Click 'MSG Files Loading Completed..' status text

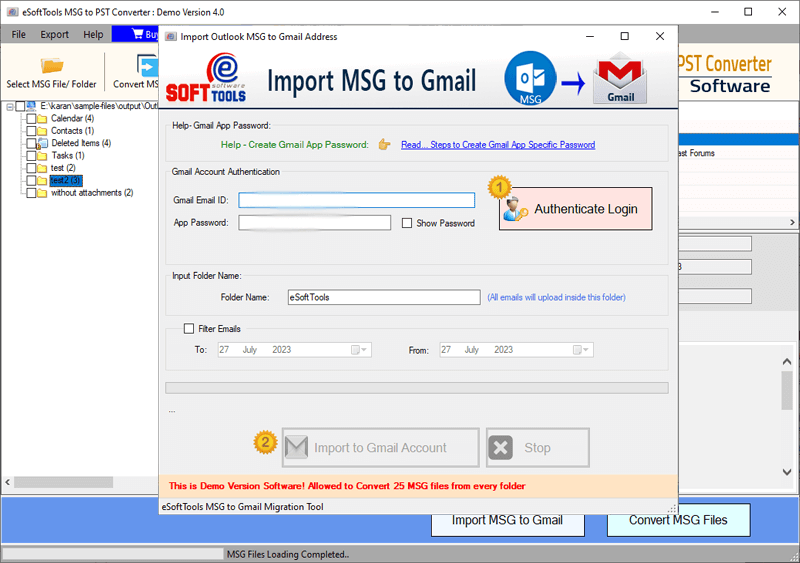(288, 554)
